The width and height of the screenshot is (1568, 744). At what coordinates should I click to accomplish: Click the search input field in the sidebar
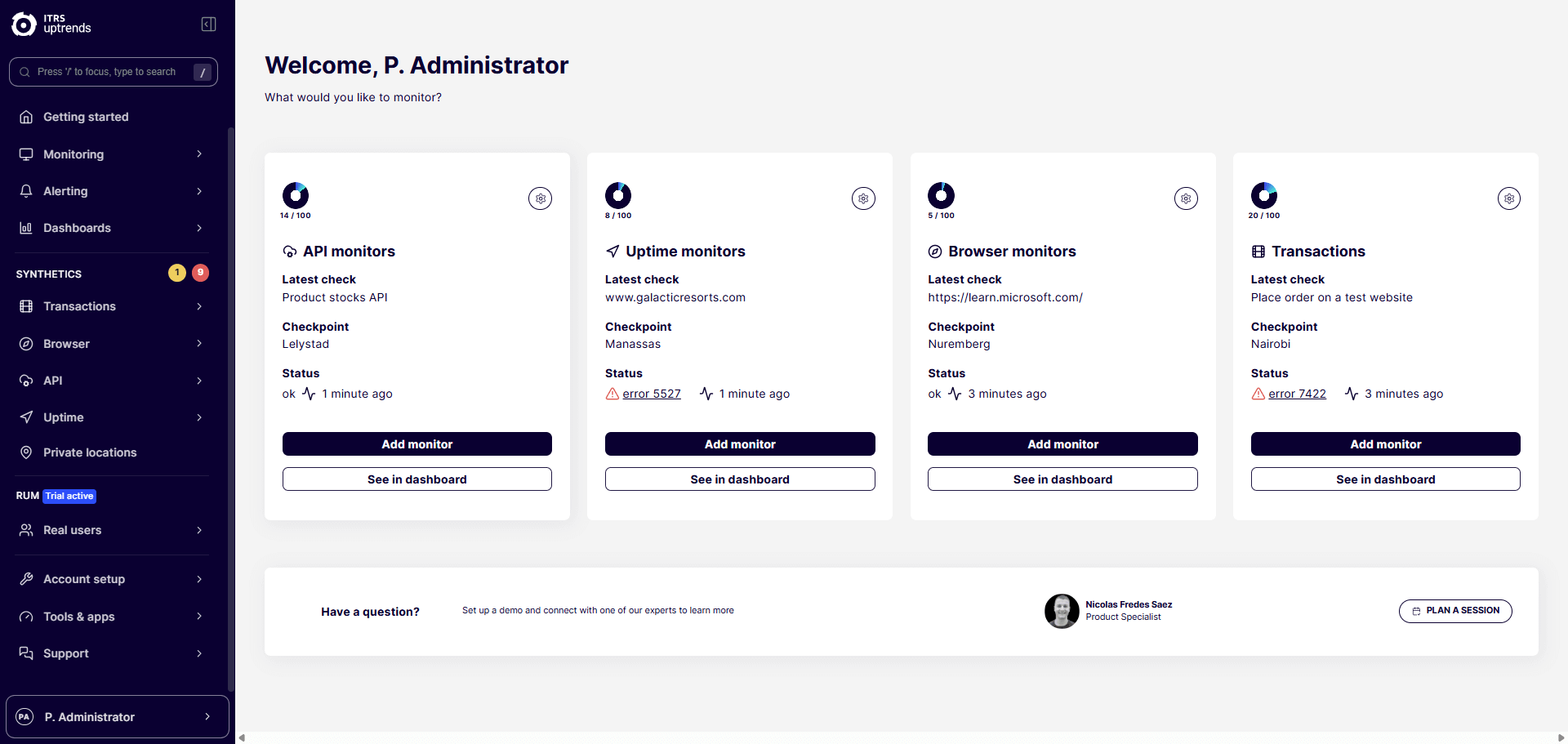[x=113, y=72]
